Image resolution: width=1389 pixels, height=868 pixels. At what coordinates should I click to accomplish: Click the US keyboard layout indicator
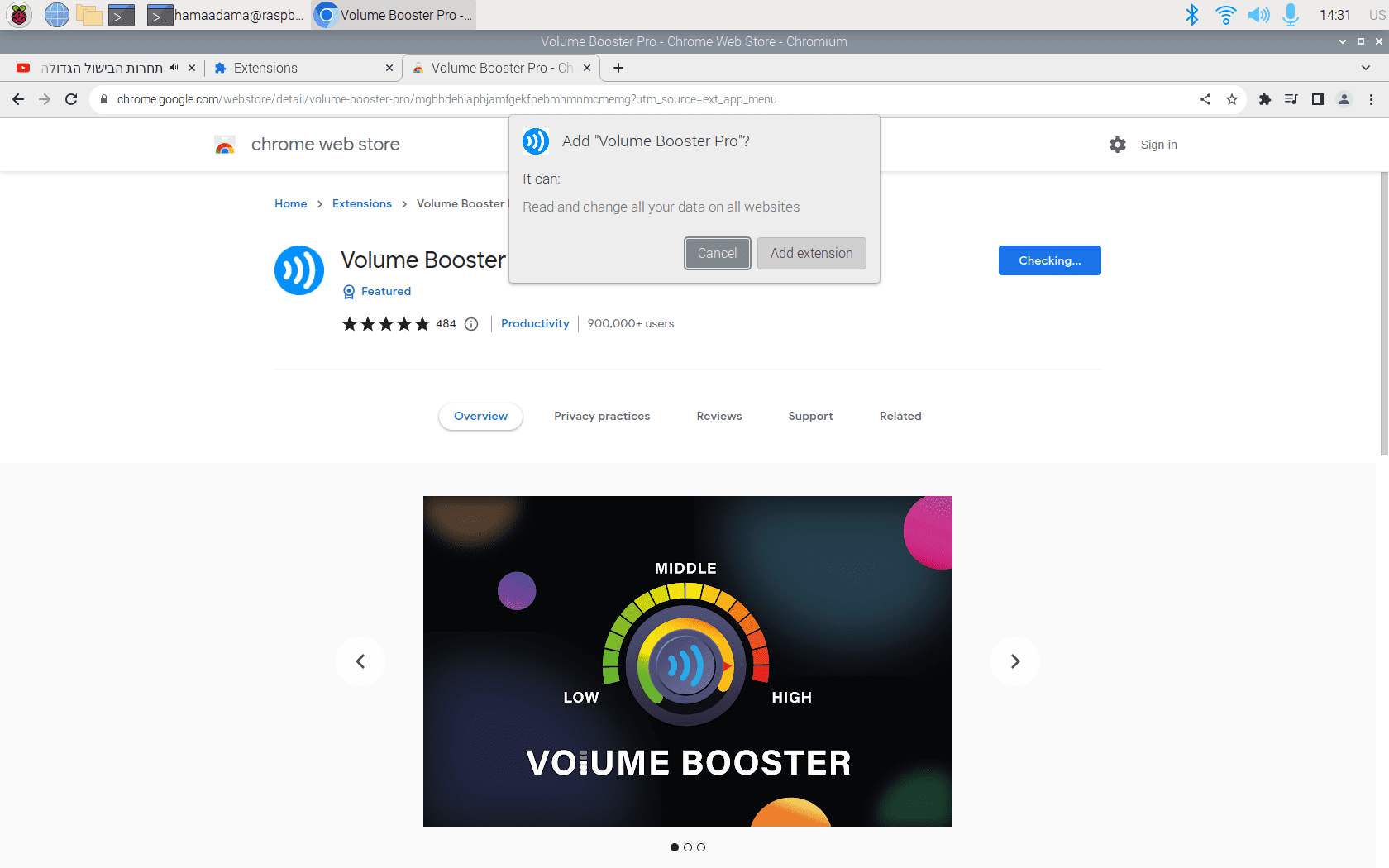1377,15
